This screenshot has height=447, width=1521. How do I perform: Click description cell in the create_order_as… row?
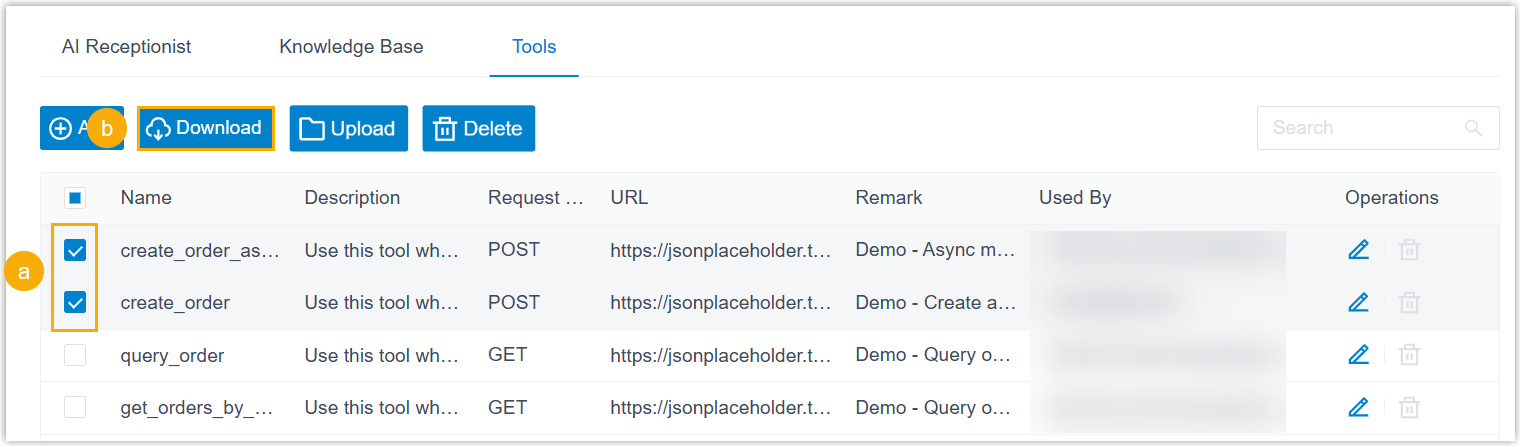tap(382, 250)
